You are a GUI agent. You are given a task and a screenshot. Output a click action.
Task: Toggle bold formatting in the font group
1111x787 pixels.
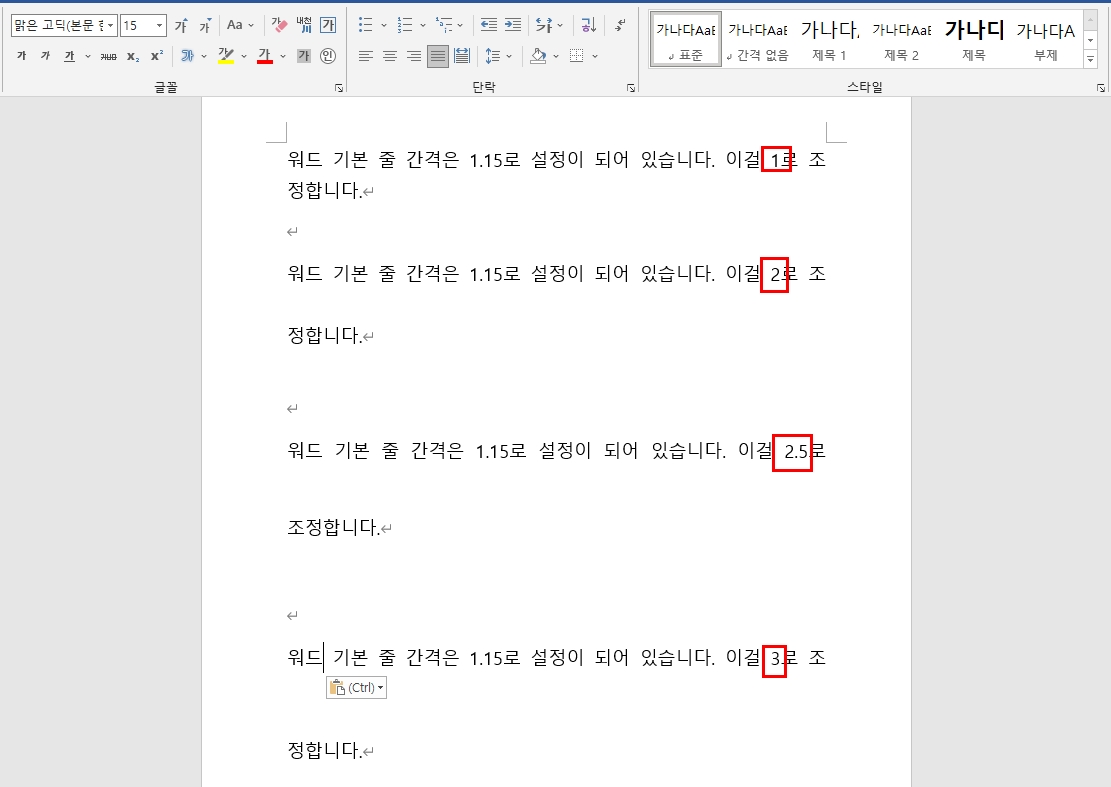point(23,56)
